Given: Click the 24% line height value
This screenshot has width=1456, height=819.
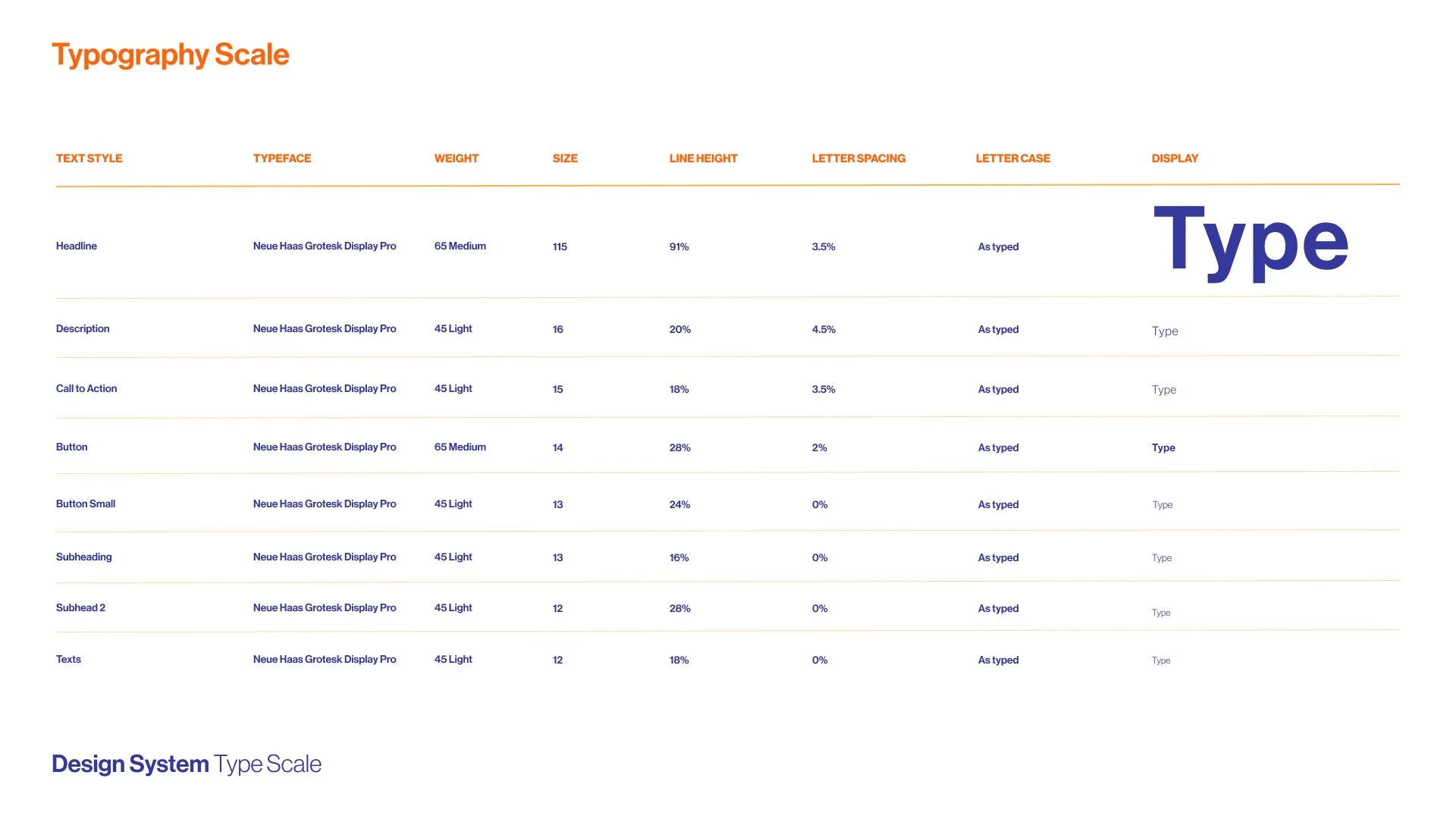Looking at the screenshot, I should (x=679, y=505).
